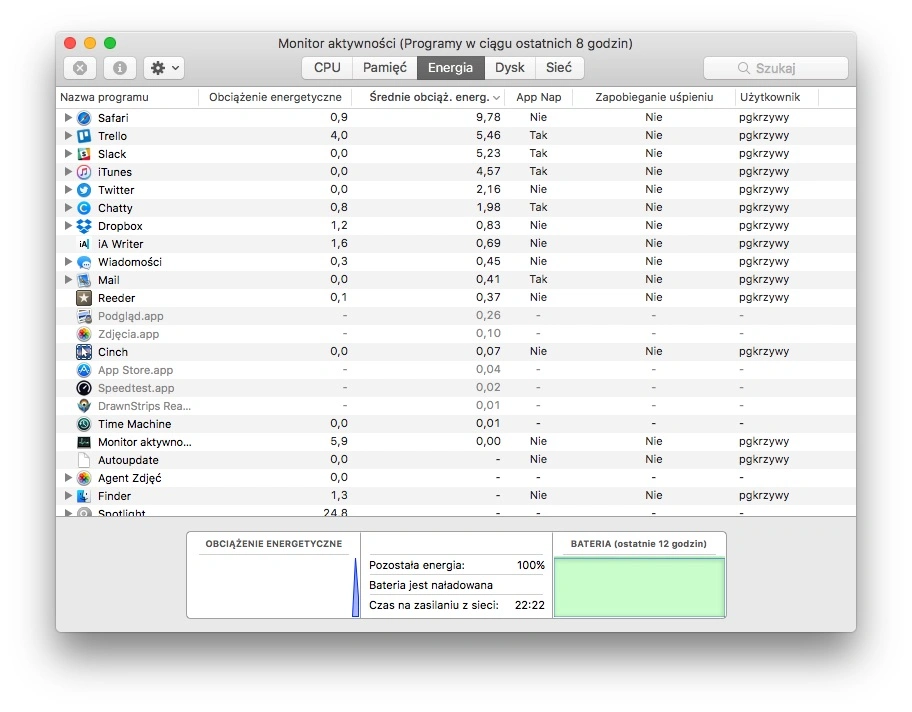
Task: Click the Reeder row name
Action: coord(116,298)
